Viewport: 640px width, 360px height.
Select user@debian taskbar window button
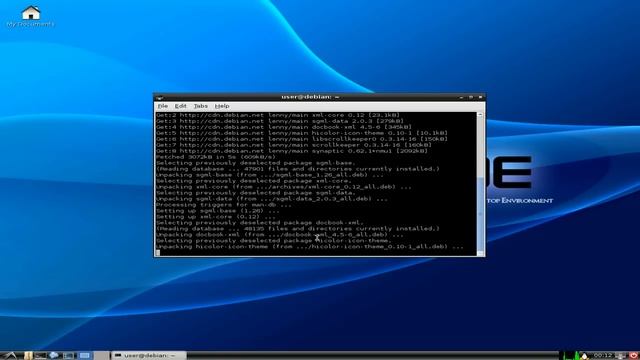149,356
